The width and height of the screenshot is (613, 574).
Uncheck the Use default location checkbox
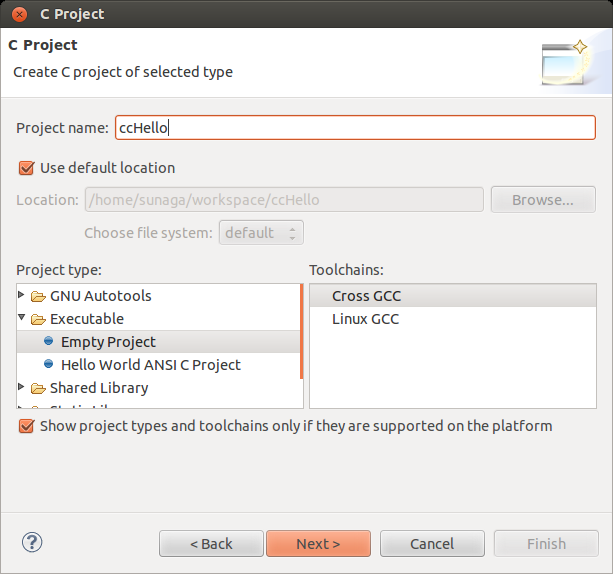(x=26, y=168)
